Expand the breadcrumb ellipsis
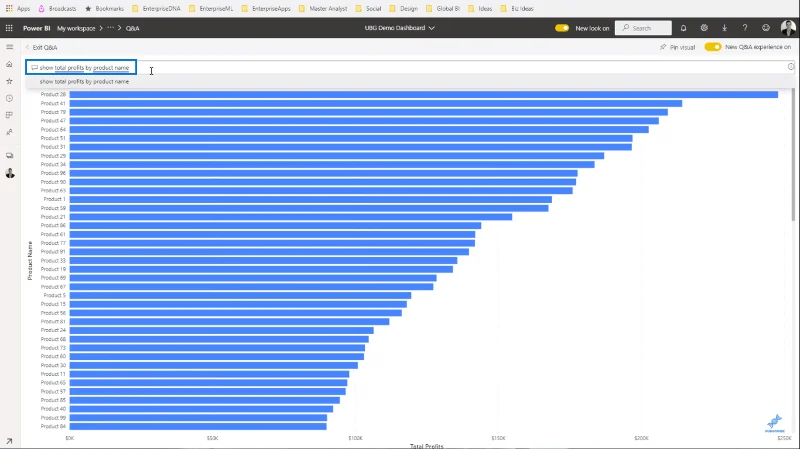This screenshot has width=800, height=449. coord(110,28)
